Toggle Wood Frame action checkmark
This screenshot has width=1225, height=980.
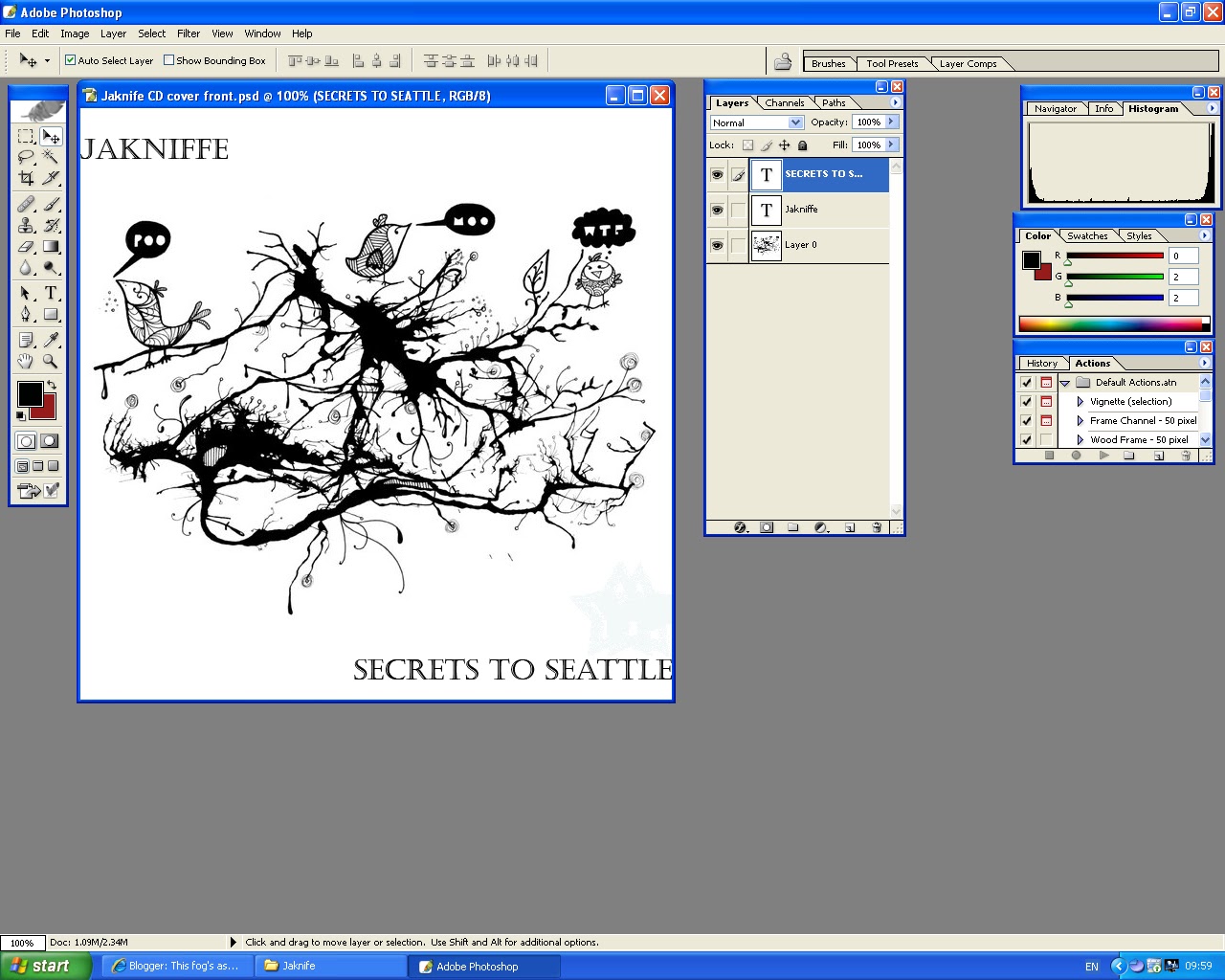[1027, 440]
